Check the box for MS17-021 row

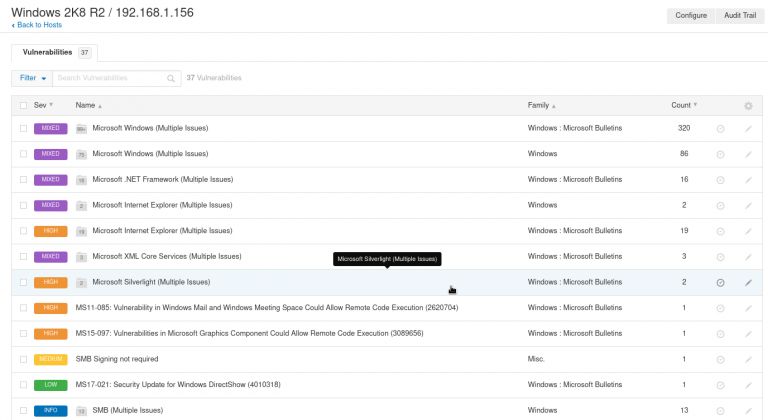pyautogui.click(x=24, y=385)
